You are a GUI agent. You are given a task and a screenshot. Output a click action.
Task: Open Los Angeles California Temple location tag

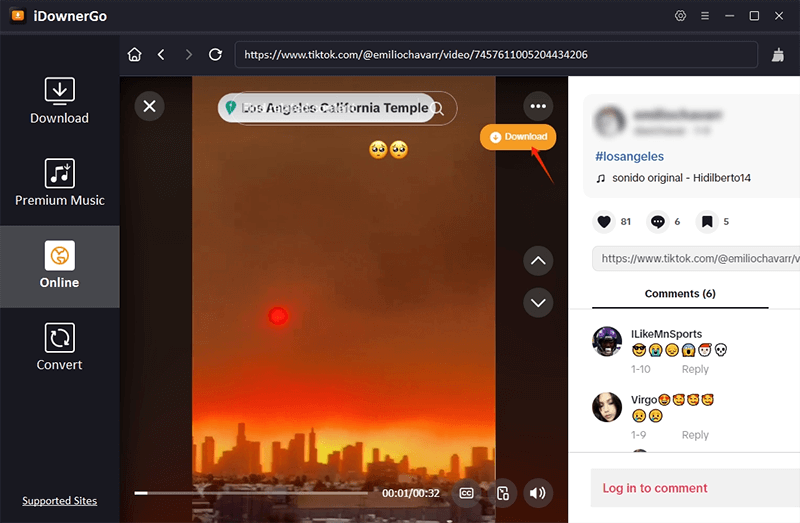point(327,108)
